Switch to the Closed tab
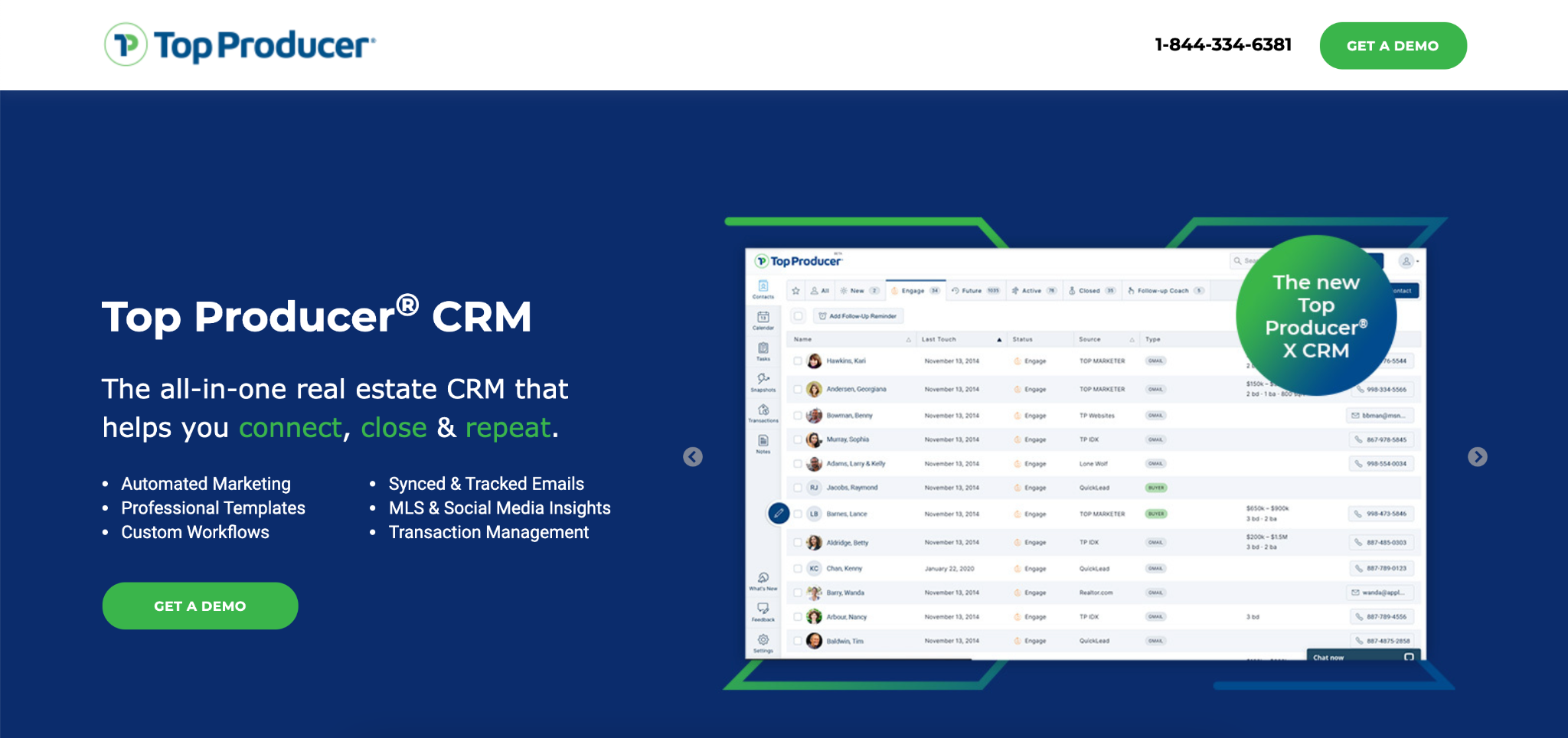 (x=1092, y=291)
